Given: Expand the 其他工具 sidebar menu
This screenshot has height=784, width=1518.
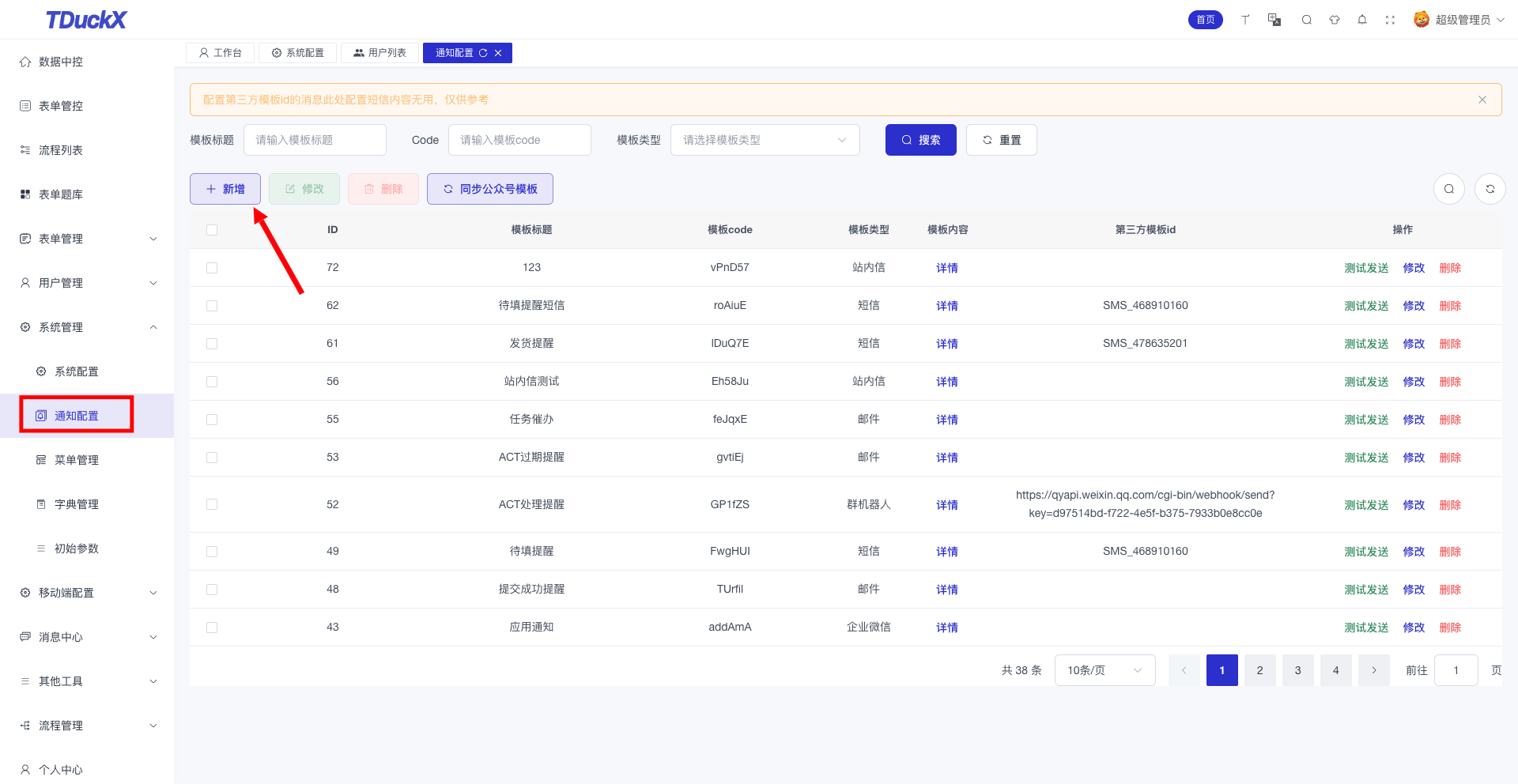Looking at the screenshot, I should (87, 681).
